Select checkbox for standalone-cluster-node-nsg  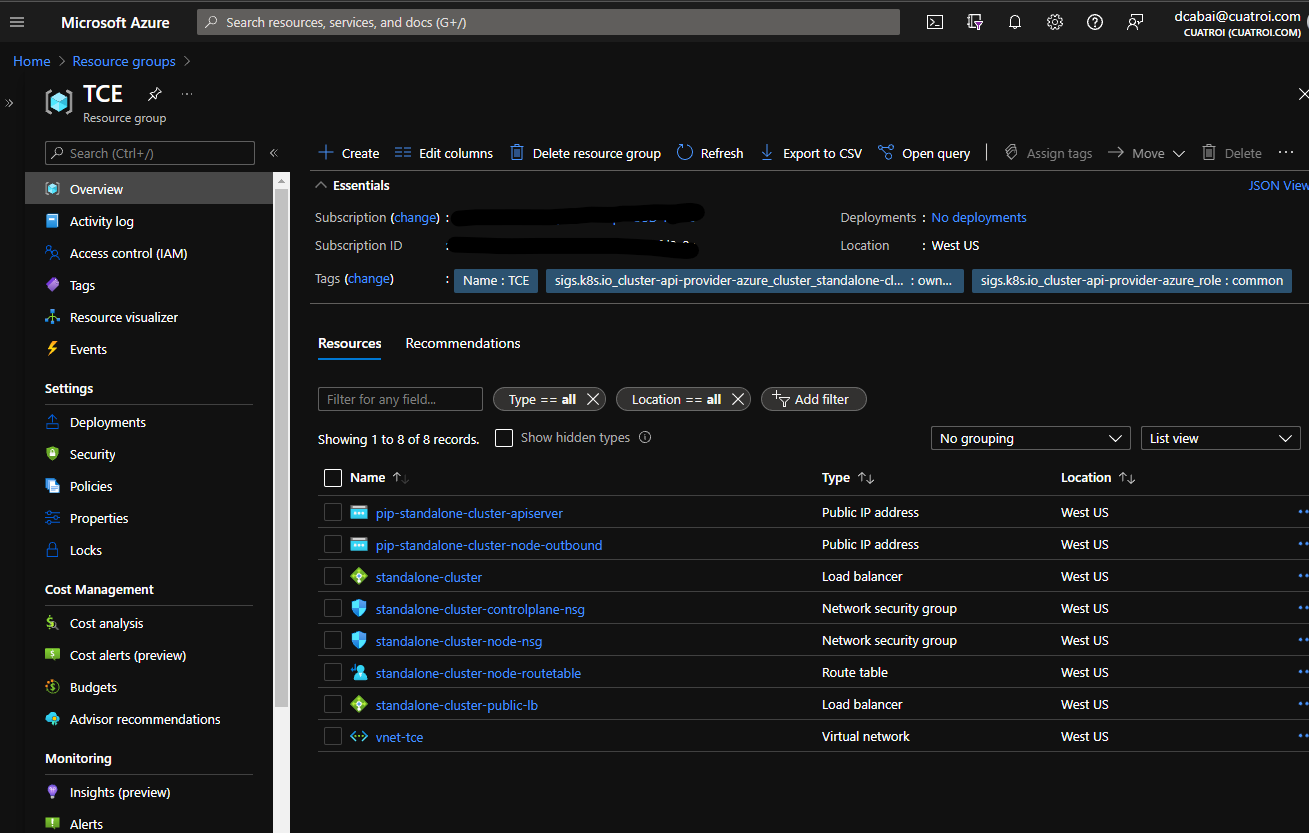point(333,641)
